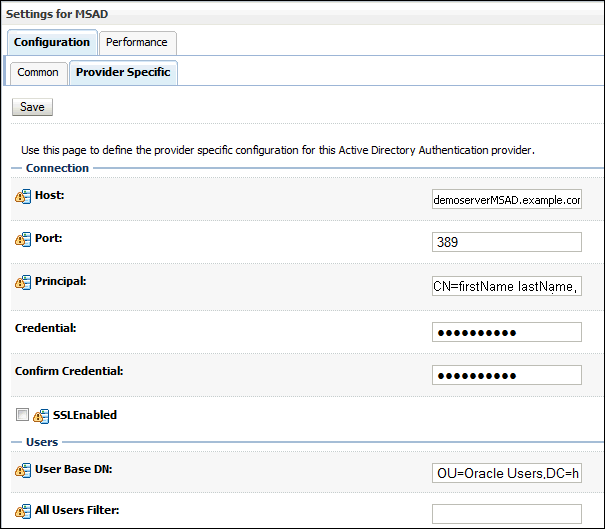This screenshot has height=529, width=605.
Task: Enable the SSLEnabled checkbox
Action: (22, 415)
